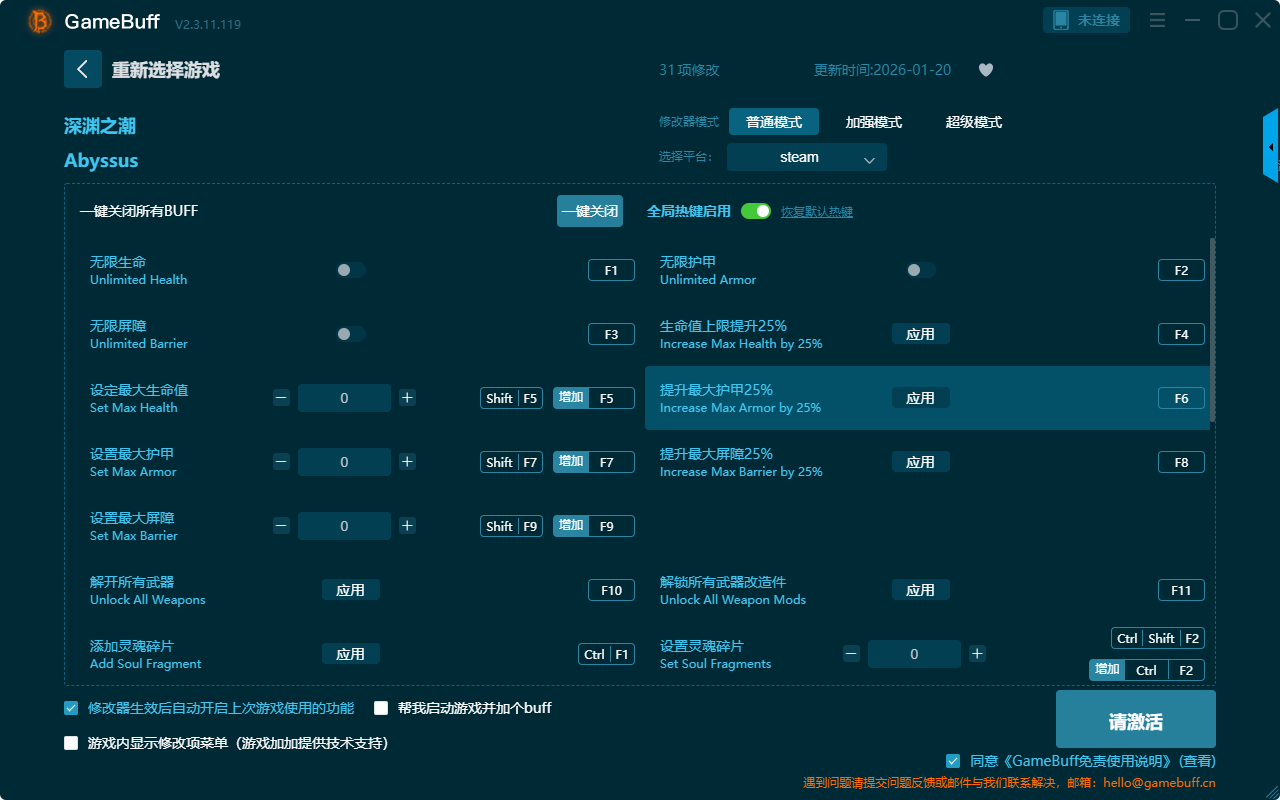Screen dimensions: 1280x800
Task: Click the GameBuff logo icon
Action: (x=39, y=21)
